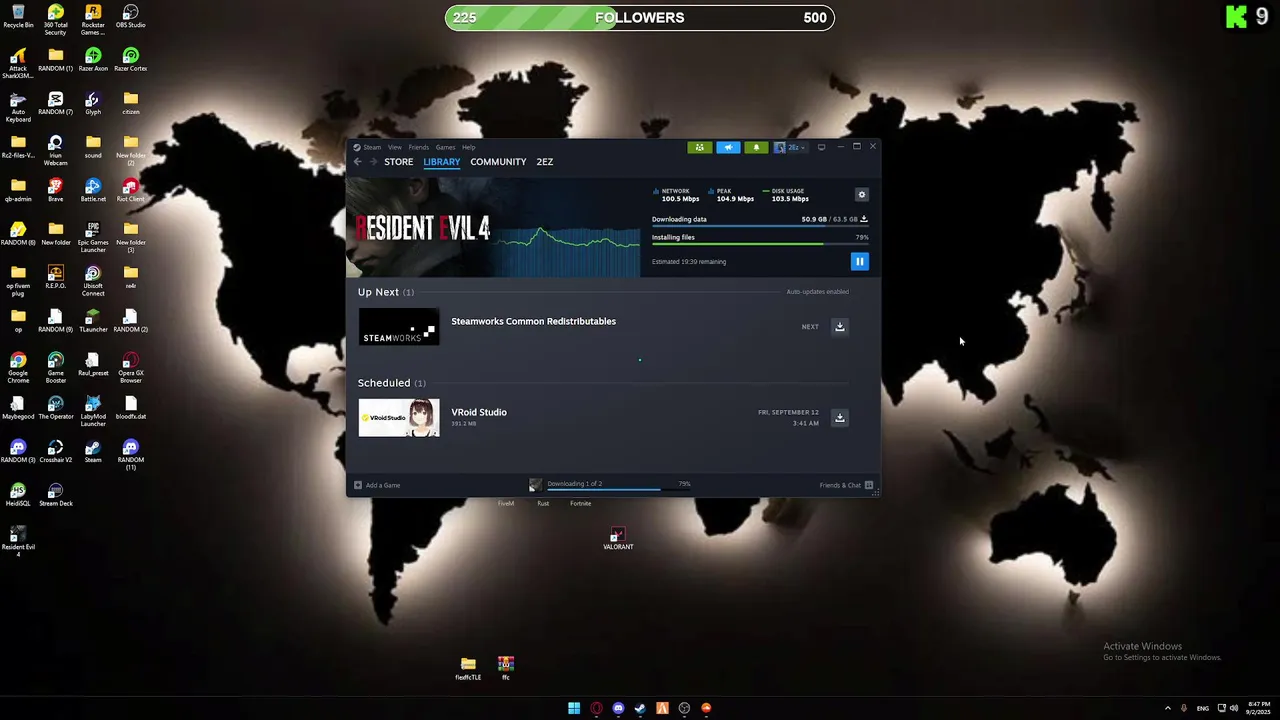This screenshot has height=720, width=1280.
Task: Select 360 Total Security desktop icon
Action: [55, 20]
